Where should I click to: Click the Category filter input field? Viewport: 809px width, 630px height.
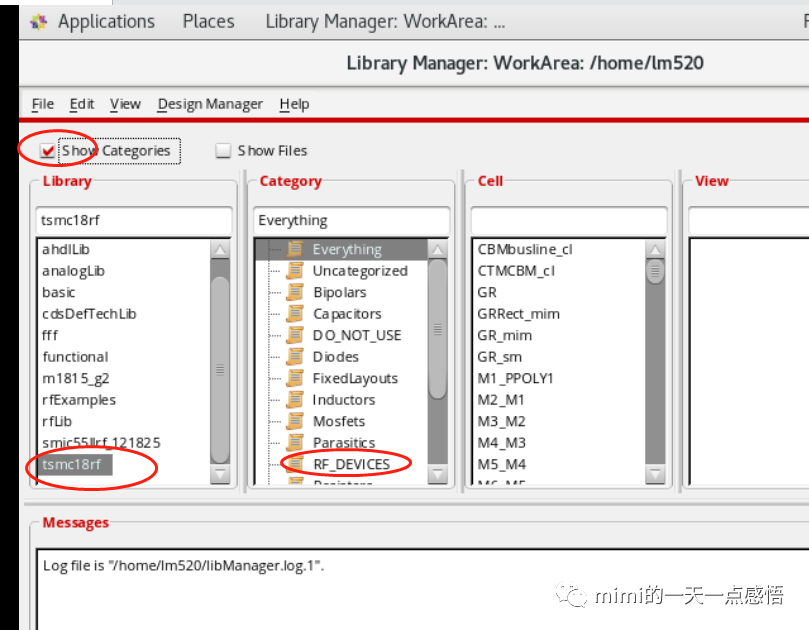click(x=351, y=220)
